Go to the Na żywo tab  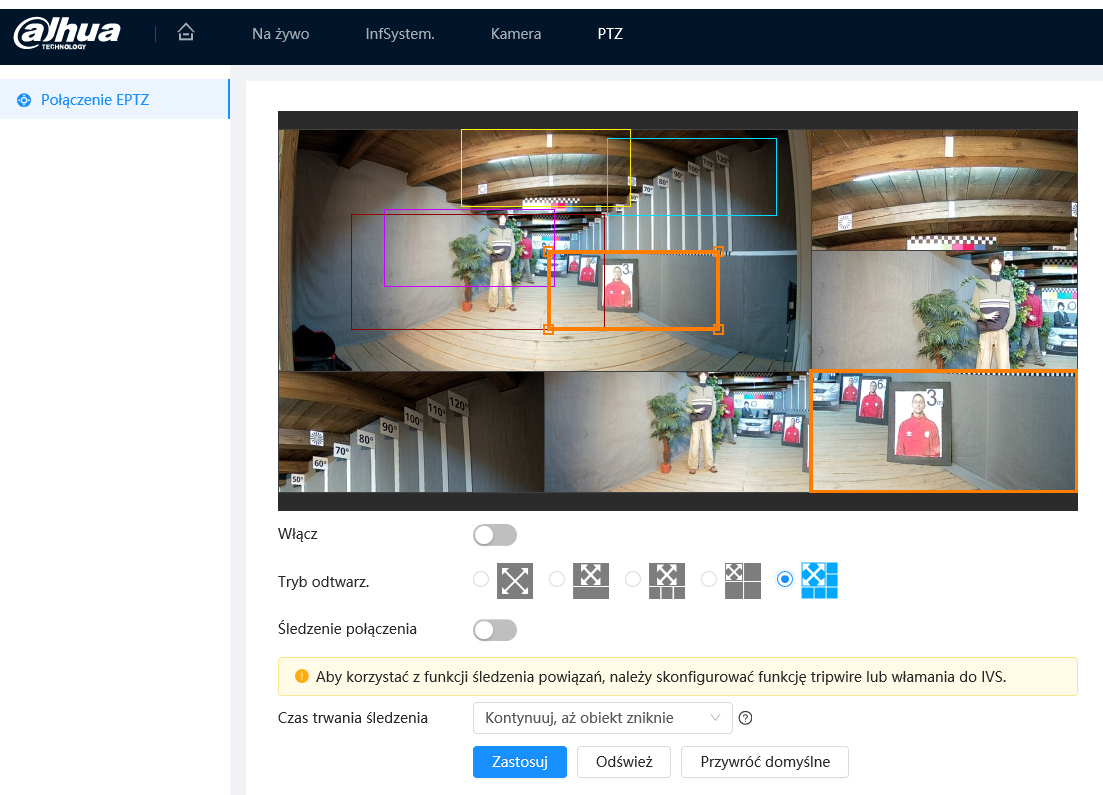pos(280,34)
